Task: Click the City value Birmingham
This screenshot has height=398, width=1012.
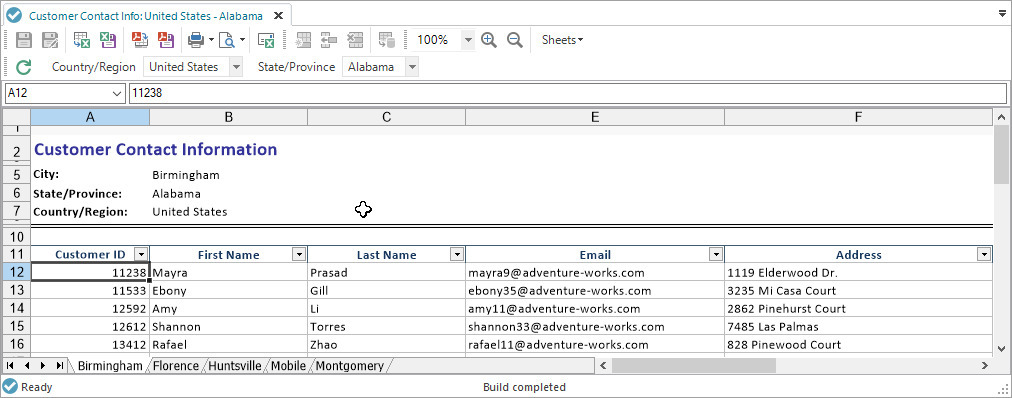Action: tap(186, 175)
